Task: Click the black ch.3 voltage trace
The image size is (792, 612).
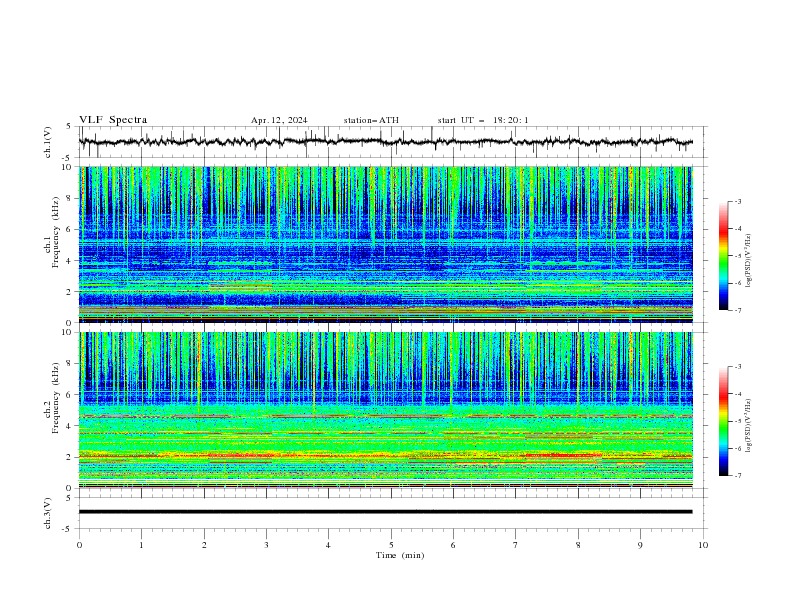Action: [385, 512]
